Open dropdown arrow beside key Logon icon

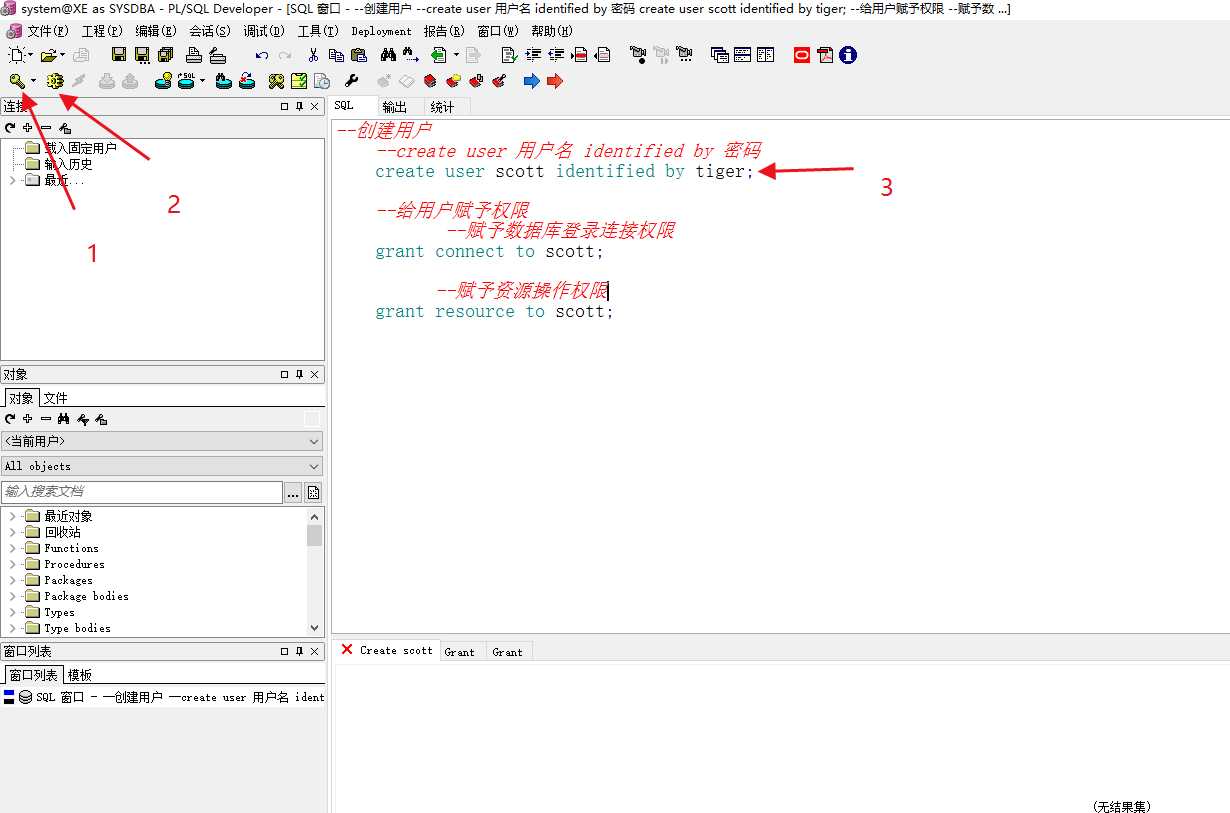tap(33, 81)
